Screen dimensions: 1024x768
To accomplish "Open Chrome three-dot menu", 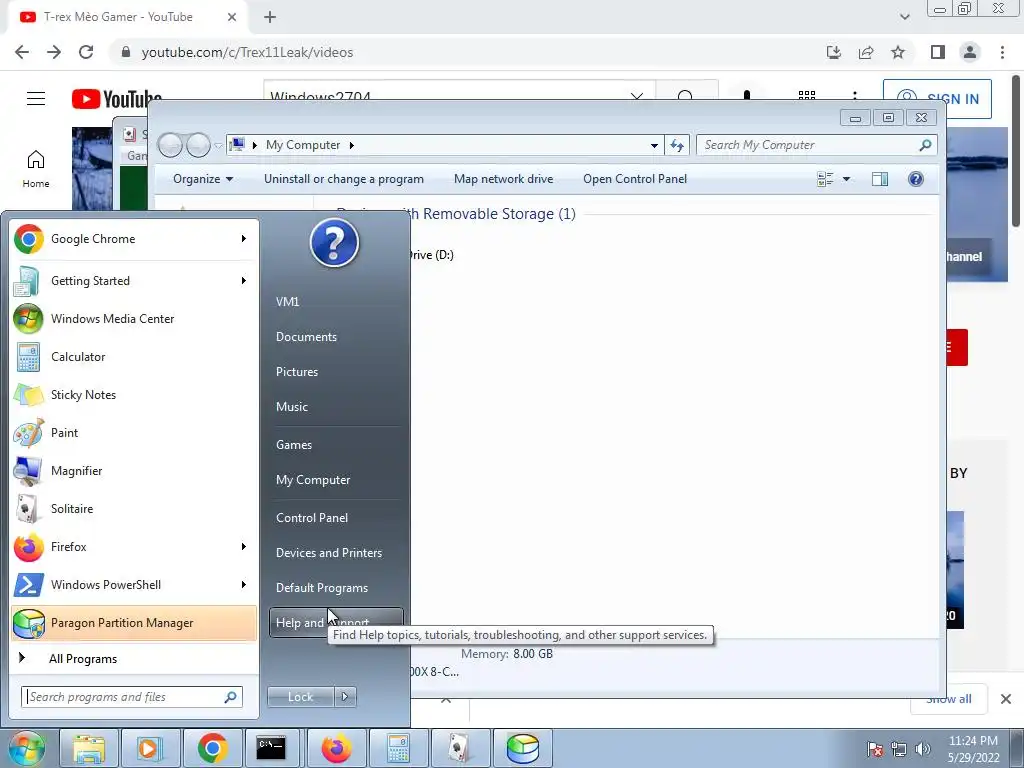I will [1002, 52].
